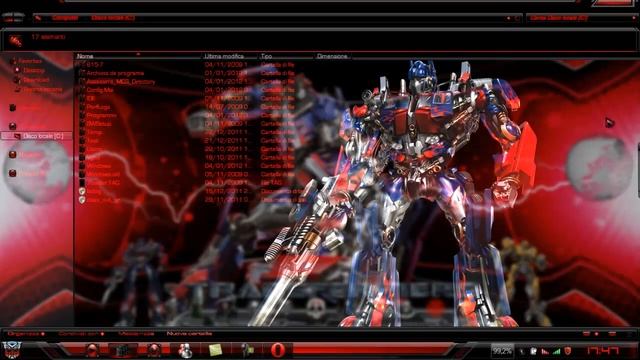Select Disco locale (C:) in the sidebar
This screenshot has height=360, width=640.
[37, 136]
